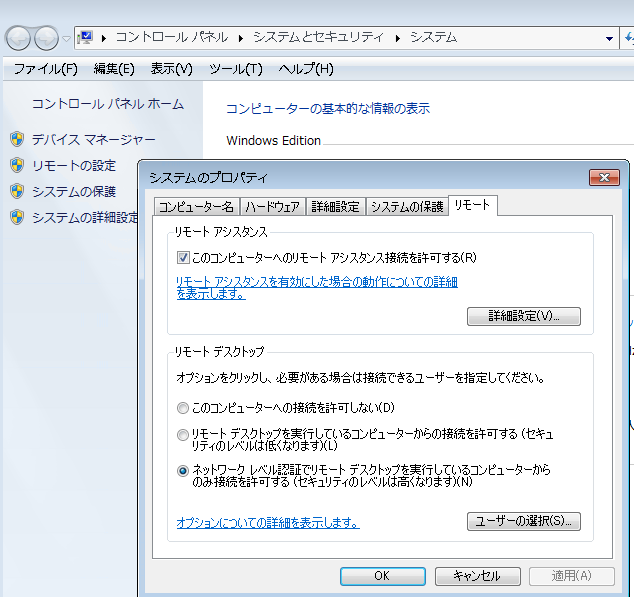The image size is (634, 597).
Task: Expand the システムとセキュリティ breadcrumb arrow
Action: (x=398, y=38)
